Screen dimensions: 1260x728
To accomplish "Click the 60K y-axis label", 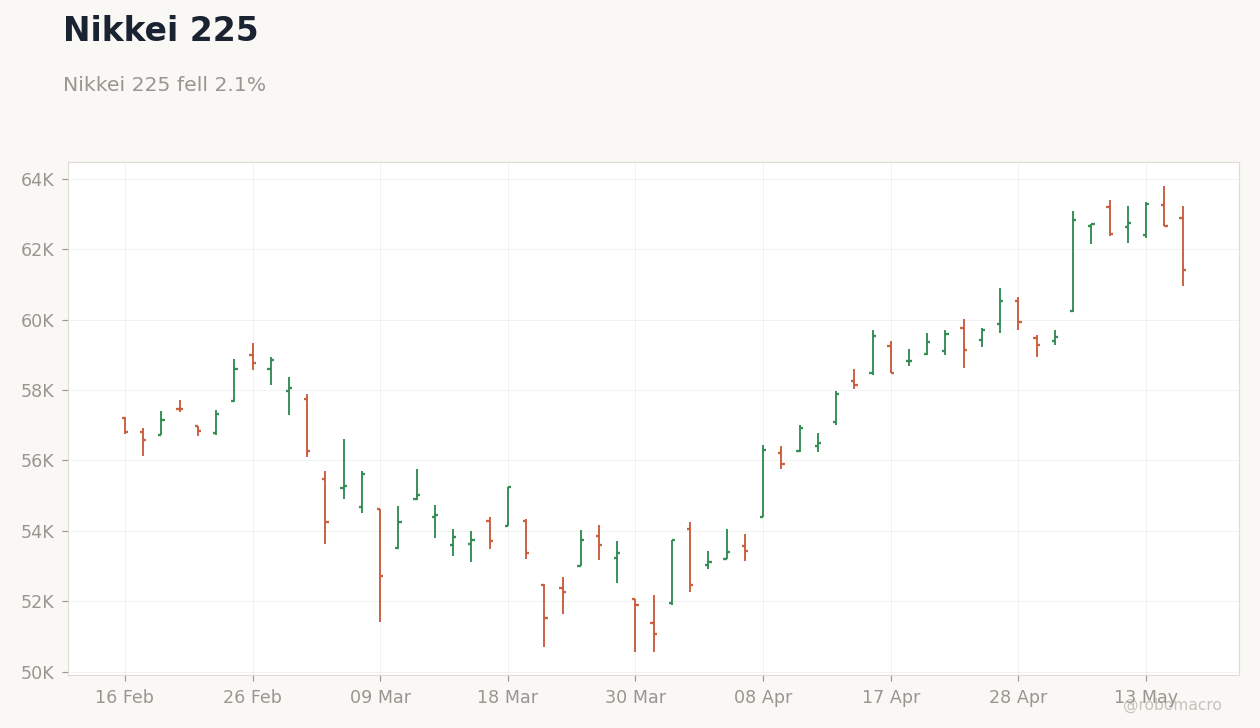I will pos(37,321).
